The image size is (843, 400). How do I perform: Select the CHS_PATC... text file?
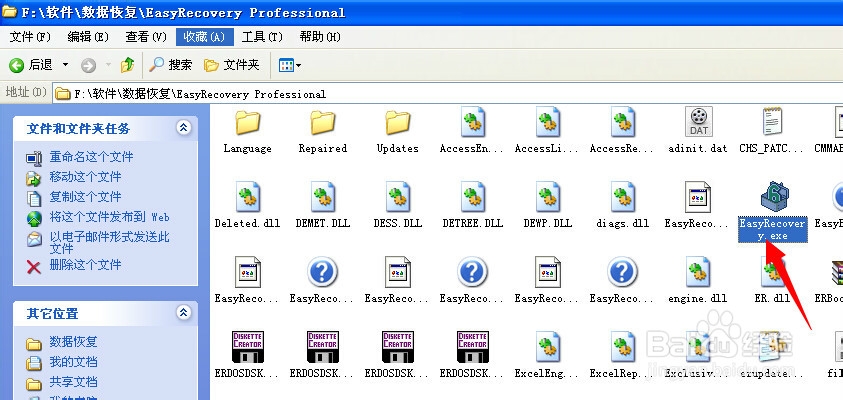[773, 131]
